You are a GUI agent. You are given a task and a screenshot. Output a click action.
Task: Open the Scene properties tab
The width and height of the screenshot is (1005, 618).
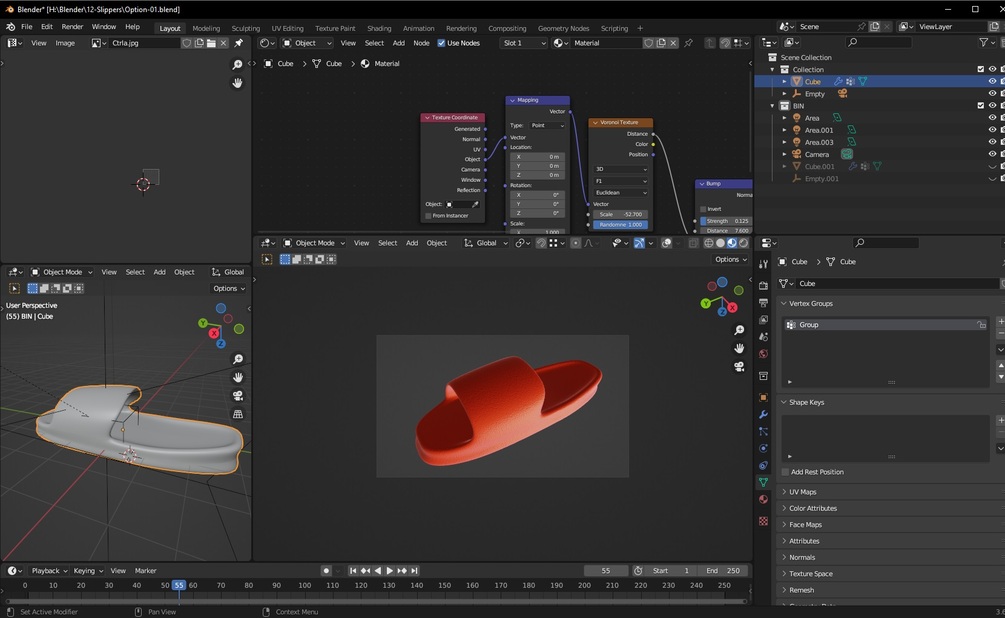pyautogui.click(x=763, y=337)
